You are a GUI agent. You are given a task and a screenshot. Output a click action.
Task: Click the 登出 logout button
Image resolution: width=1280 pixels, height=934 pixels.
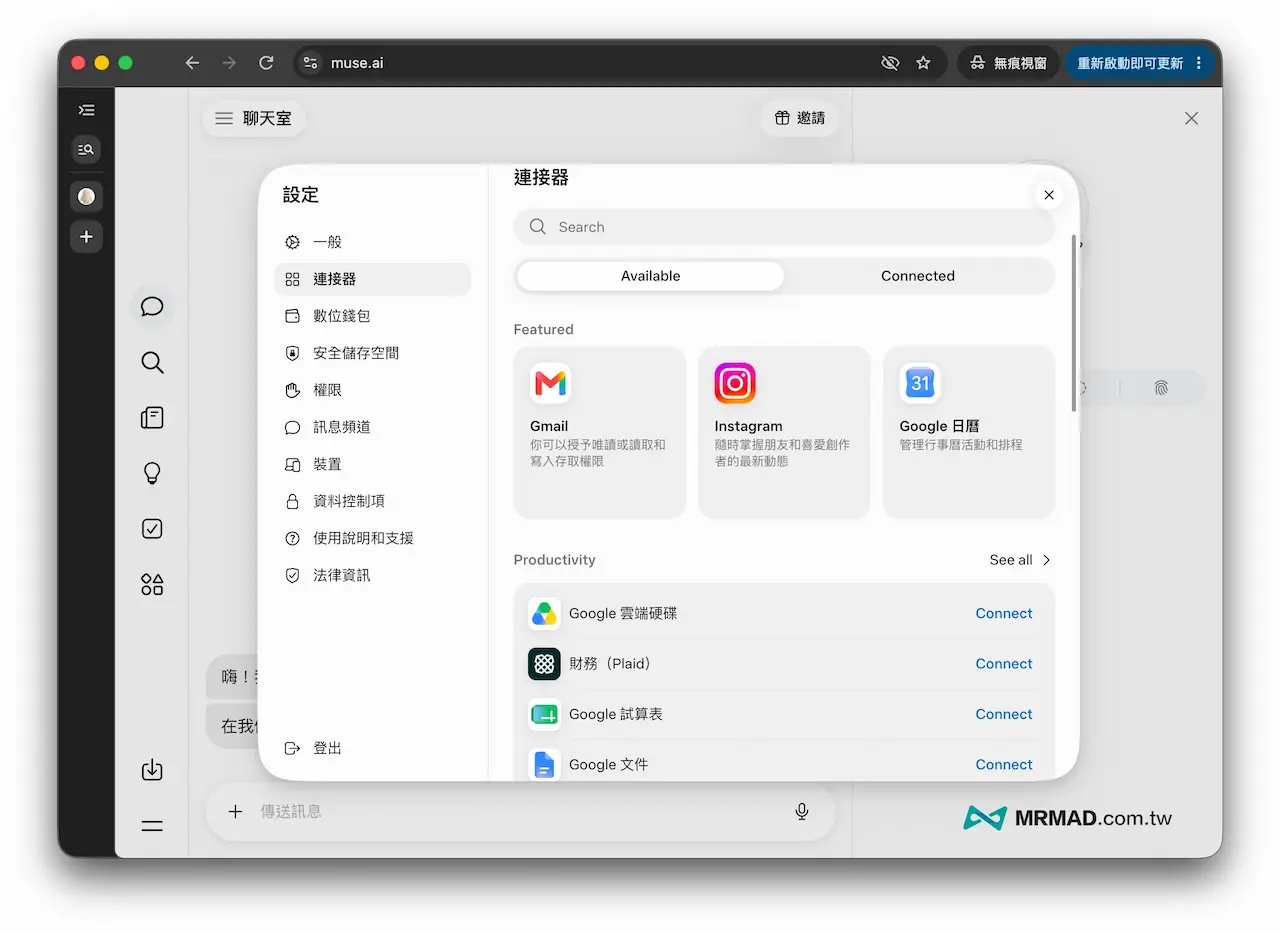coord(314,748)
